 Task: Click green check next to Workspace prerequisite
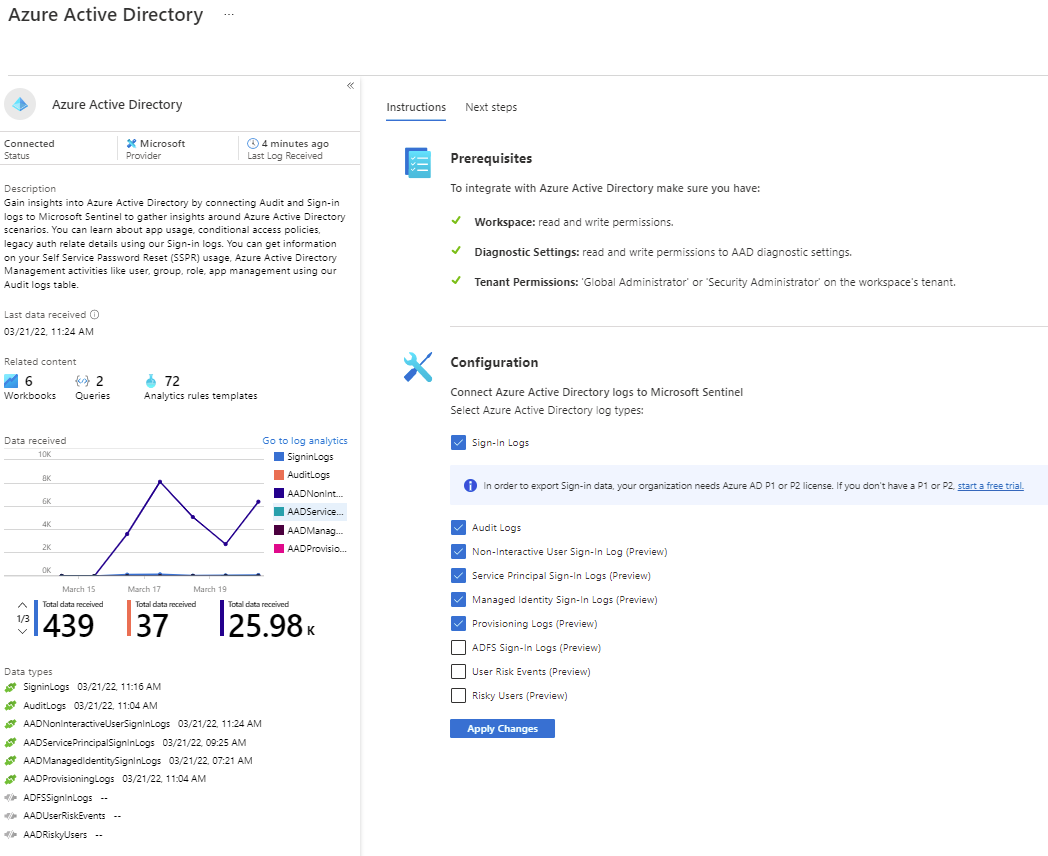[x=456, y=221]
